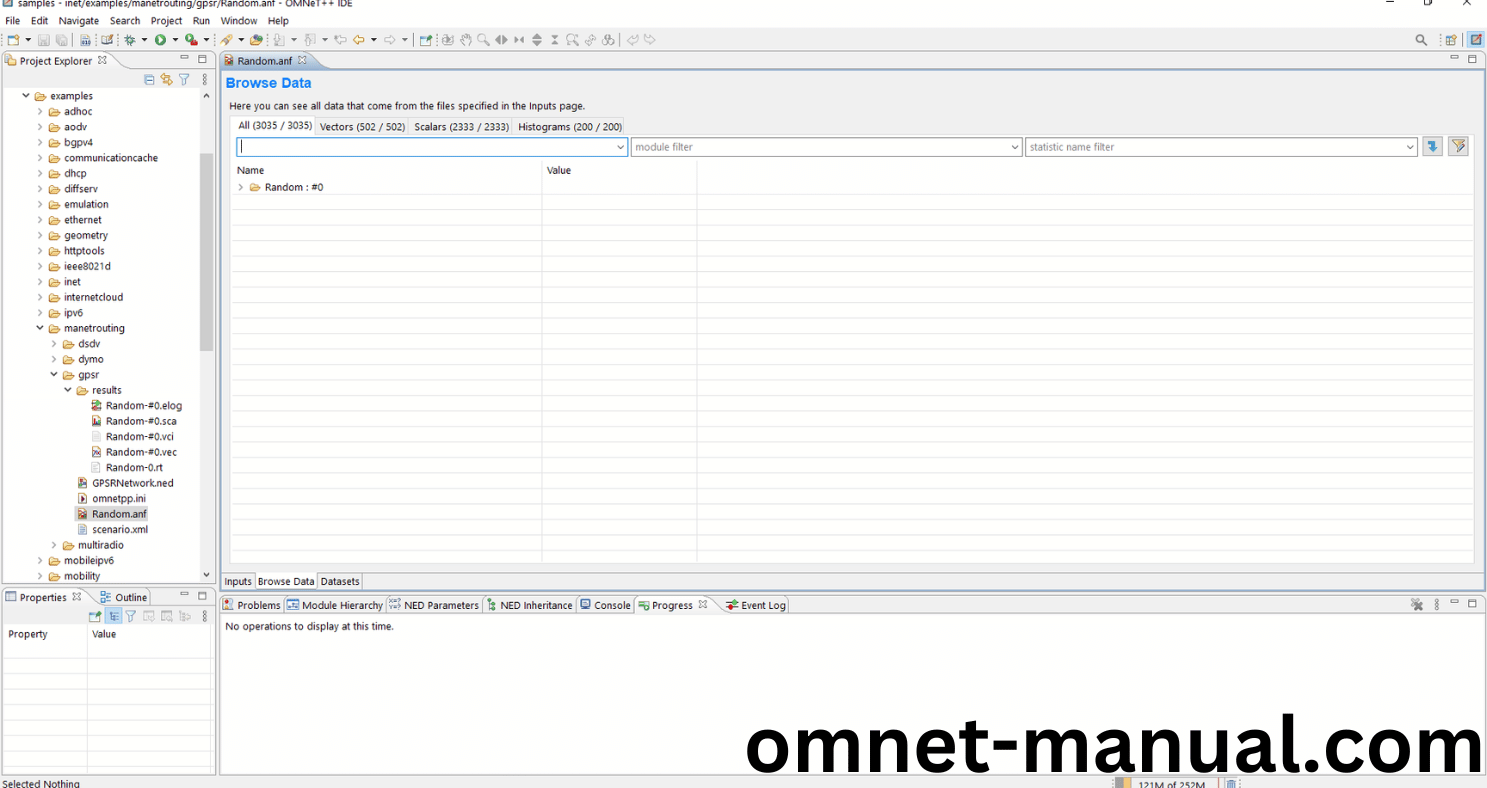
Task: Select the Collapse All icon in Project Explorer
Action: 149,80
